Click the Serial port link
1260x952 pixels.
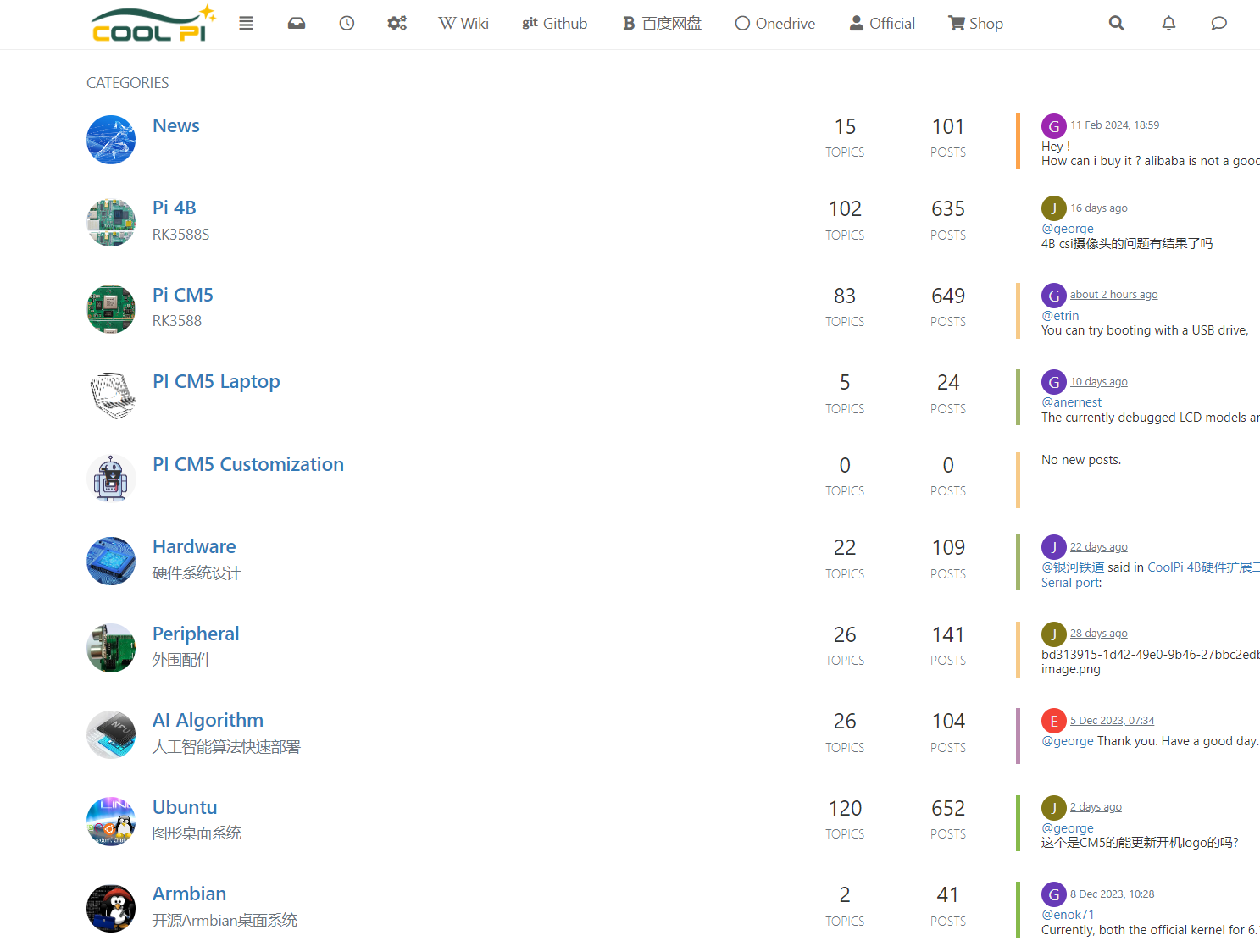[1069, 583]
